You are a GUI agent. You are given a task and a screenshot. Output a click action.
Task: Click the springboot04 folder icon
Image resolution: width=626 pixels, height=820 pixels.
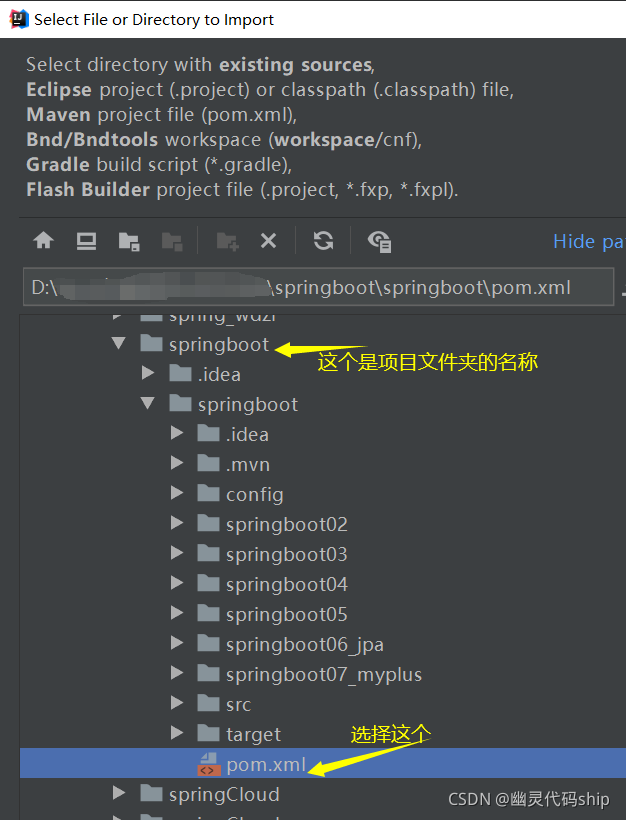208,583
